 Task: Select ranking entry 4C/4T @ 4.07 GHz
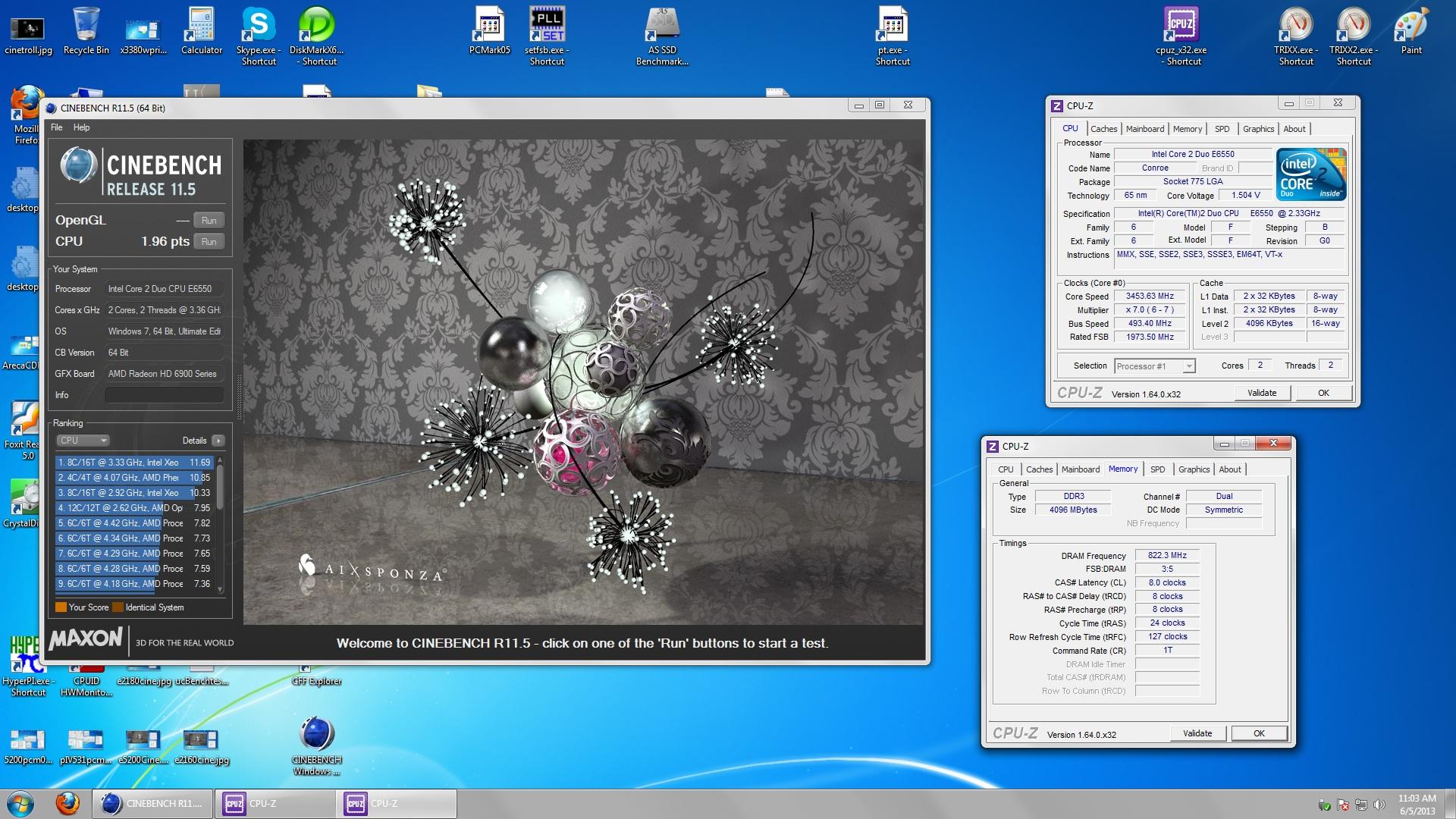point(134,478)
